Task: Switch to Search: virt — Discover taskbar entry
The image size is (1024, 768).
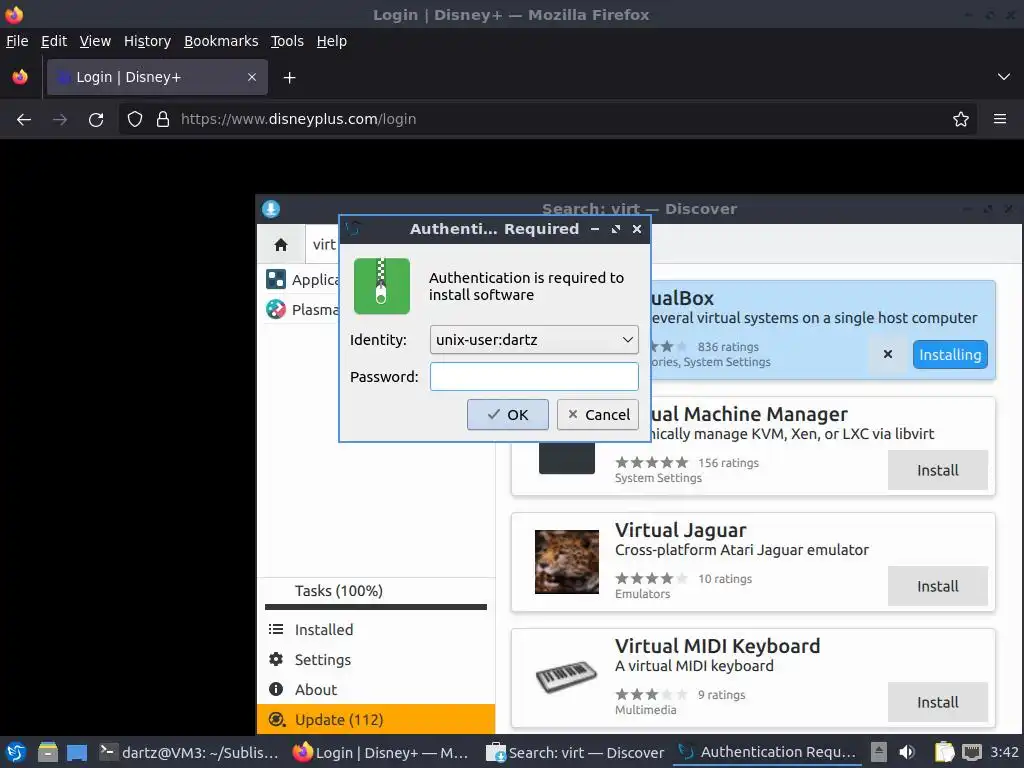Action: tap(575, 752)
